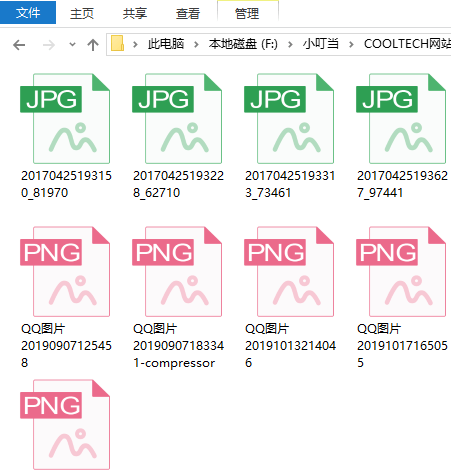Select PNG icon of 20190907183341-compressor

click(177, 272)
